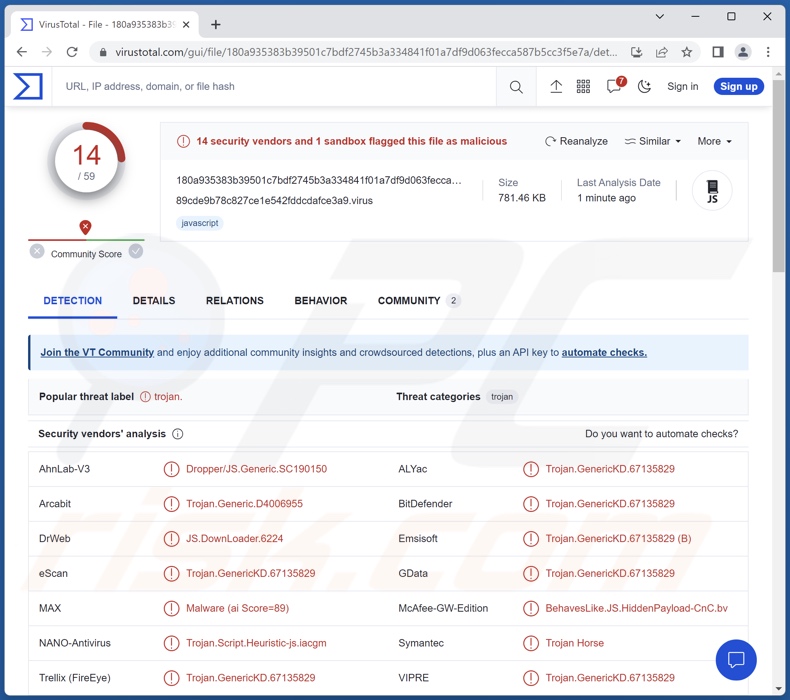
Task: Downvote with the community score X icon
Action: pyautogui.click(x=37, y=251)
